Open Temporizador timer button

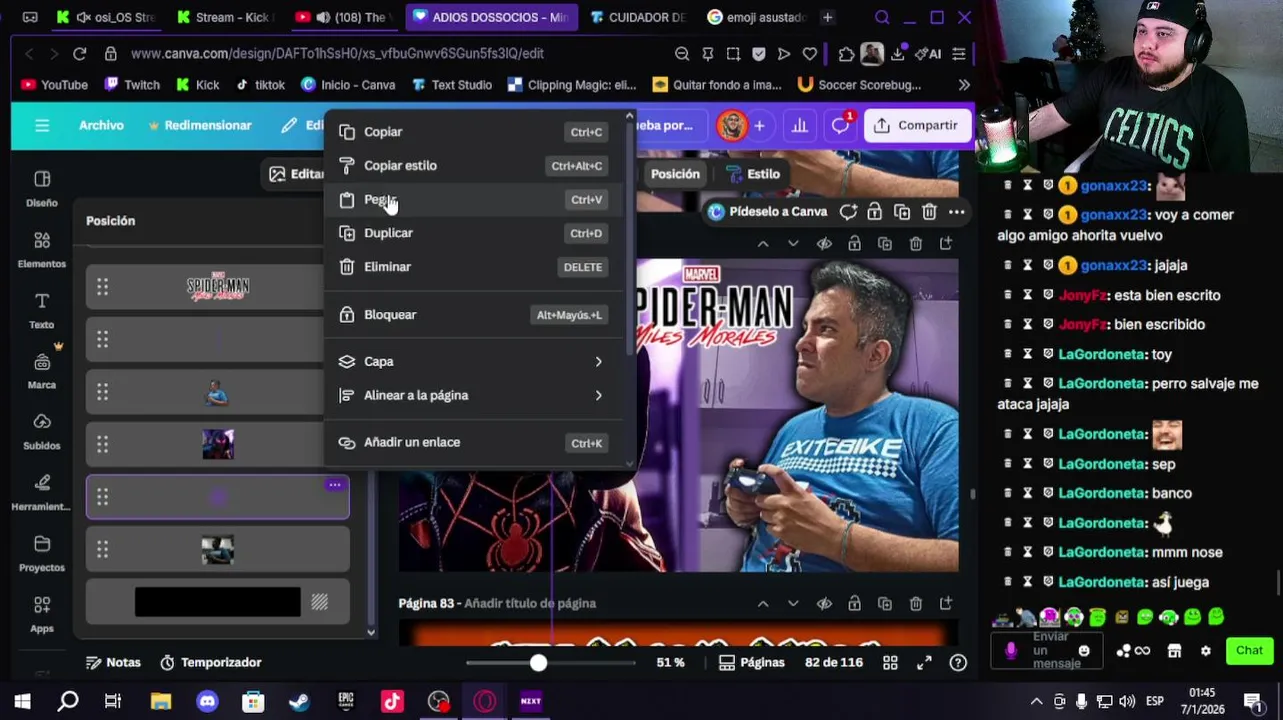pos(210,662)
